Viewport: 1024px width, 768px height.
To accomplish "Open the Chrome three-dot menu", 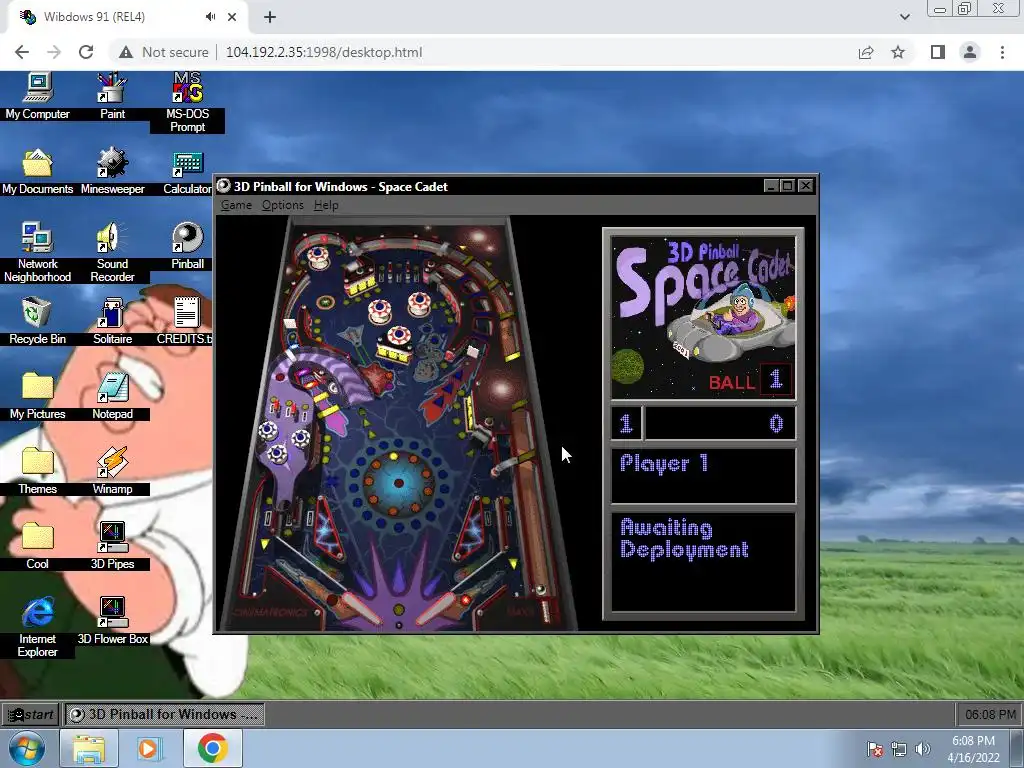I will (1002, 52).
